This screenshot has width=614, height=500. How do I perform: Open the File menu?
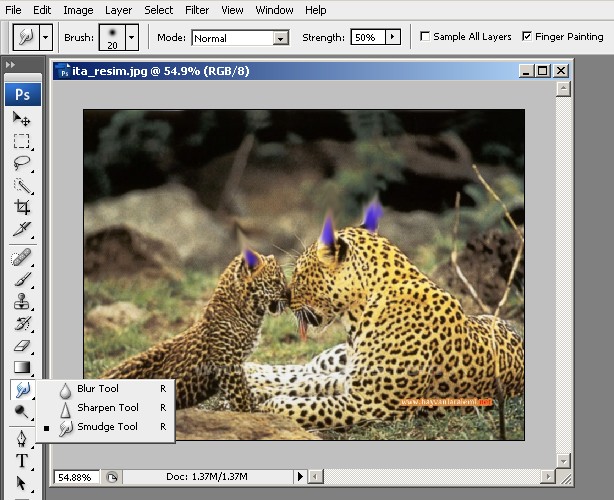click(13, 10)
